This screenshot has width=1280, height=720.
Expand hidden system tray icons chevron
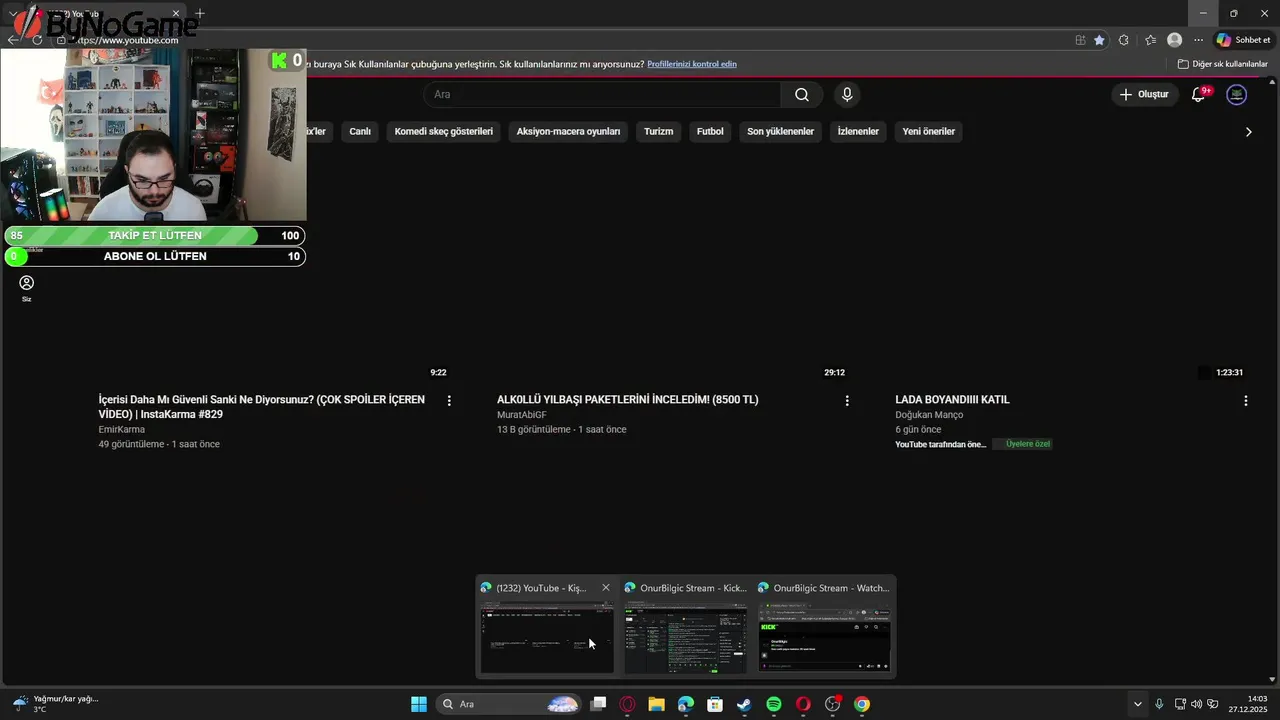pos(1137,704)
